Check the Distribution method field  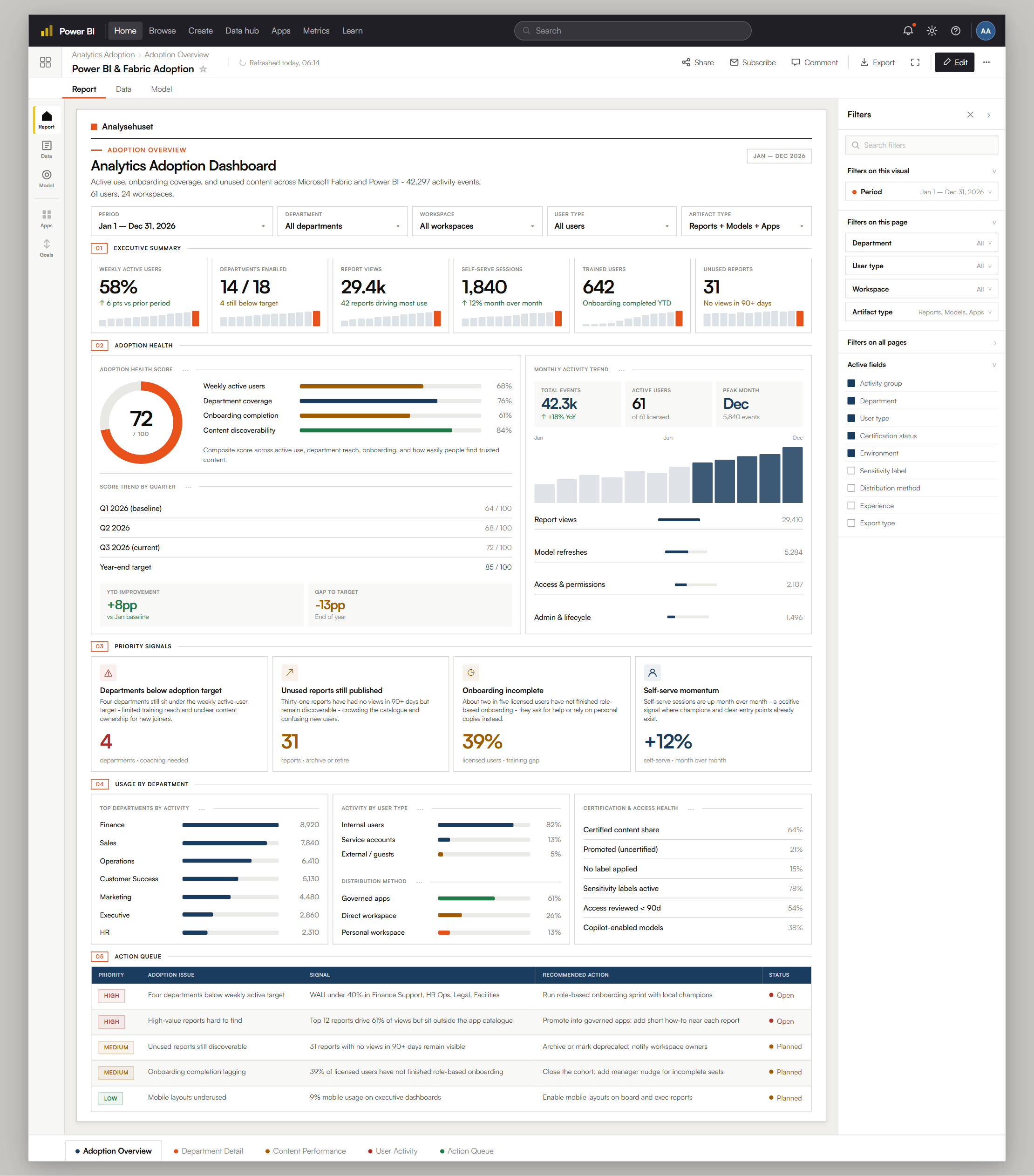851,489
